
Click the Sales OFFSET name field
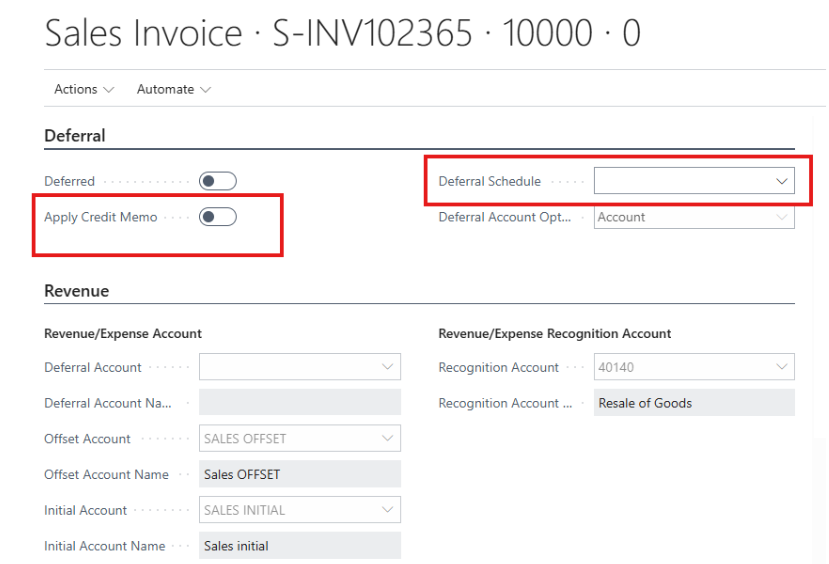[300, 474]
